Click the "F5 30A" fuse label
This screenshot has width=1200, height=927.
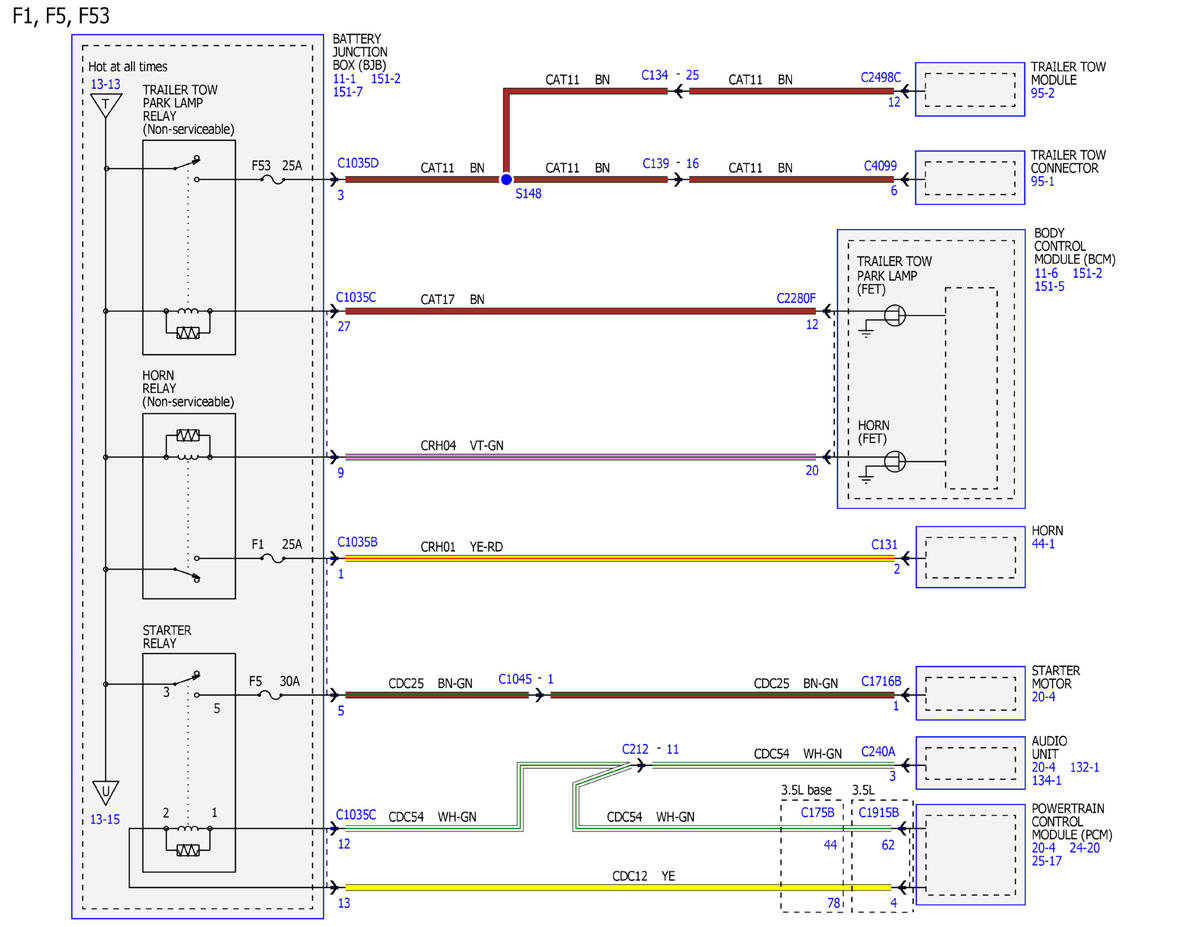click(274, 681)
